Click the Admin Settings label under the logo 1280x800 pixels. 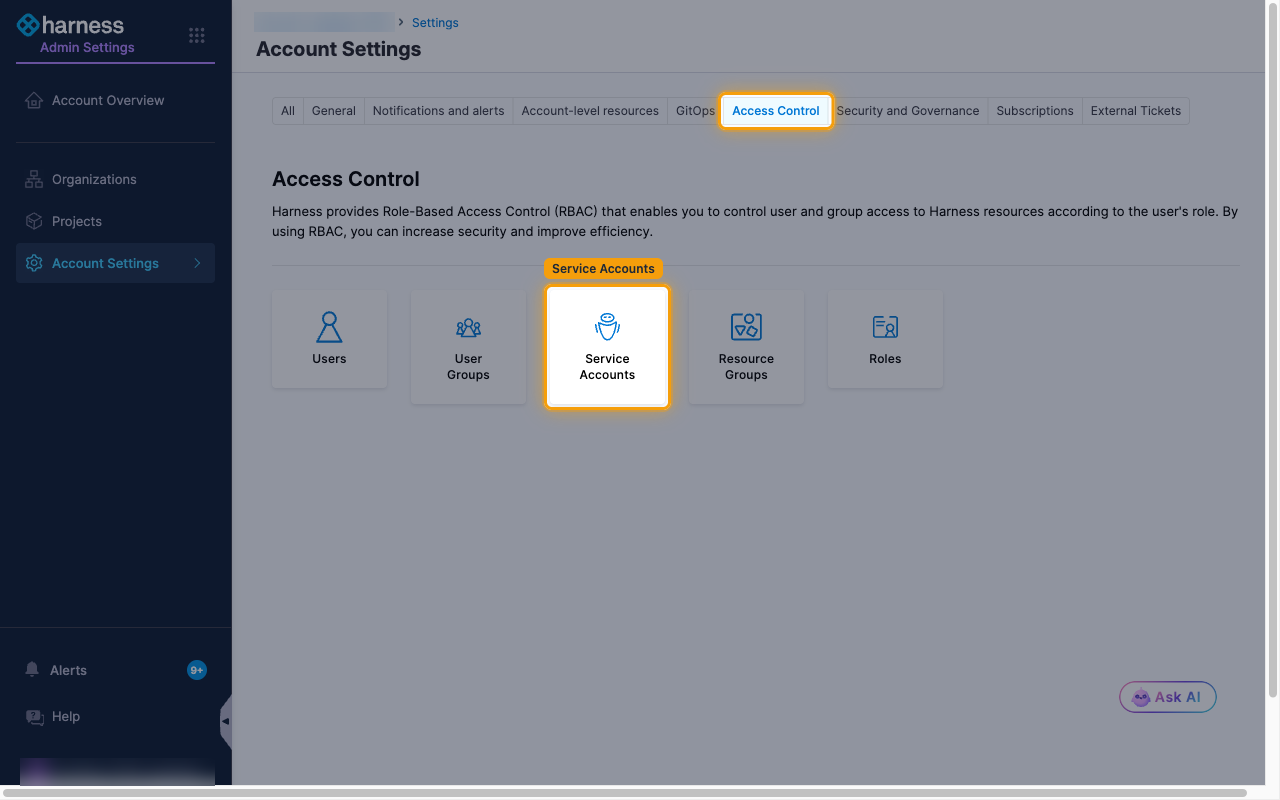[x=87, y=47]
